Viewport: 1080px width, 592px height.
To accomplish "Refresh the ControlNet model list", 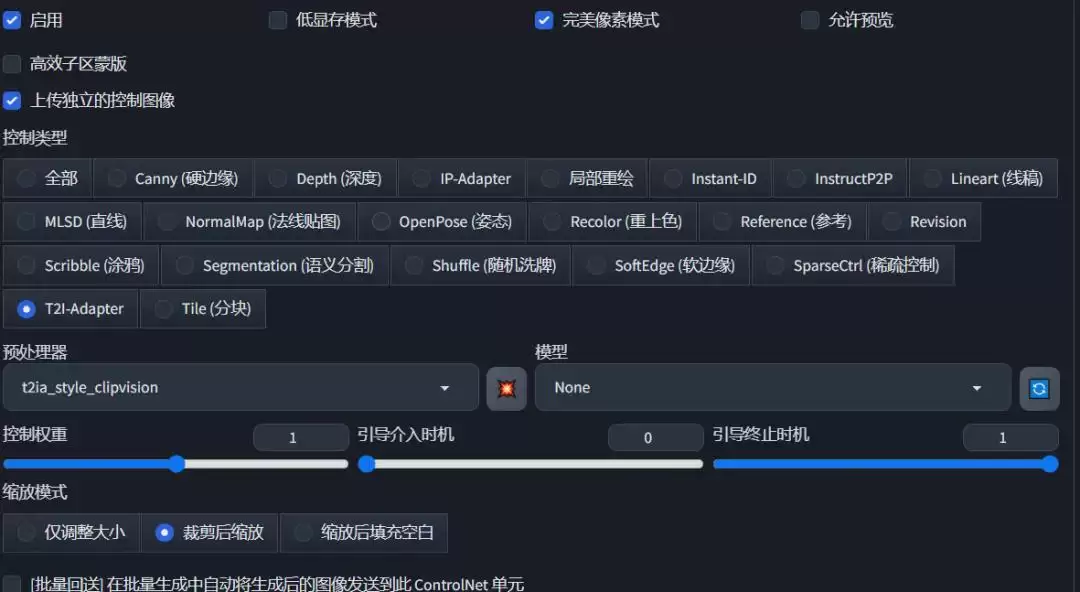I will pos(1039,388).
